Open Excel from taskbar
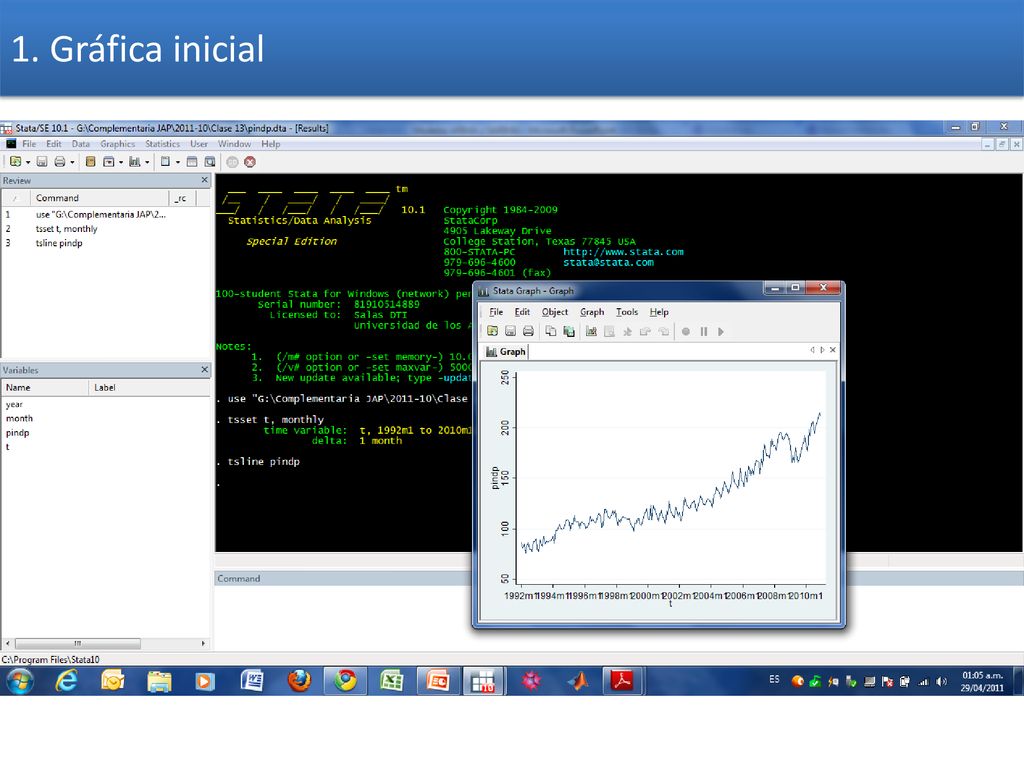Image resolution: width=1024 pixels, height=768 pixels. pos(391,680)
